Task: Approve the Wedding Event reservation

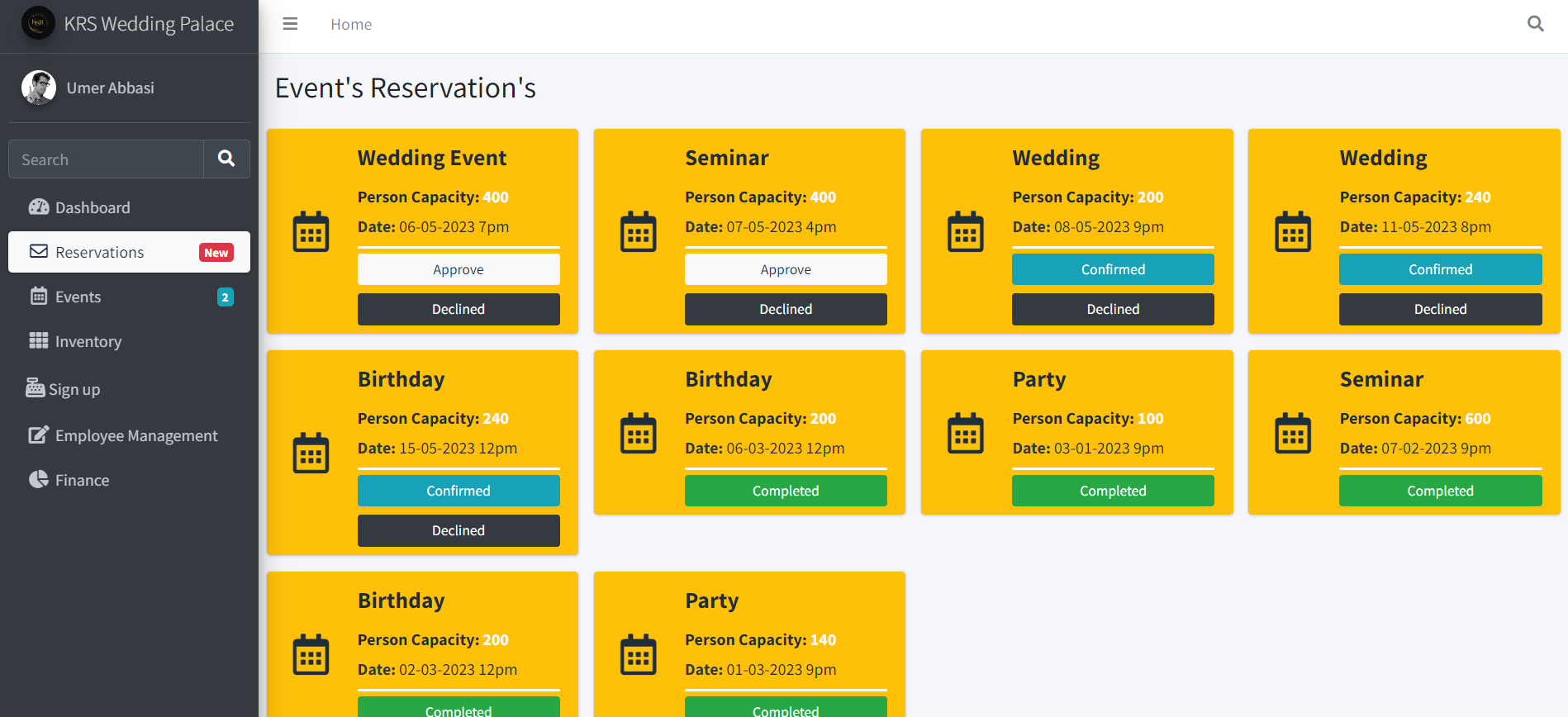Action: [x=459, y=269]
